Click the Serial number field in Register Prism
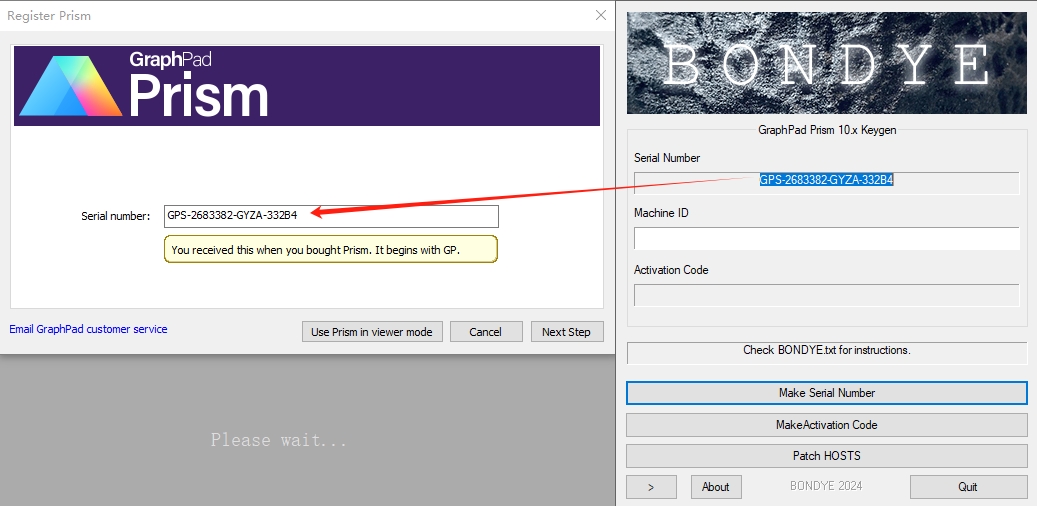1037x506 pixels. pos(330,216)
